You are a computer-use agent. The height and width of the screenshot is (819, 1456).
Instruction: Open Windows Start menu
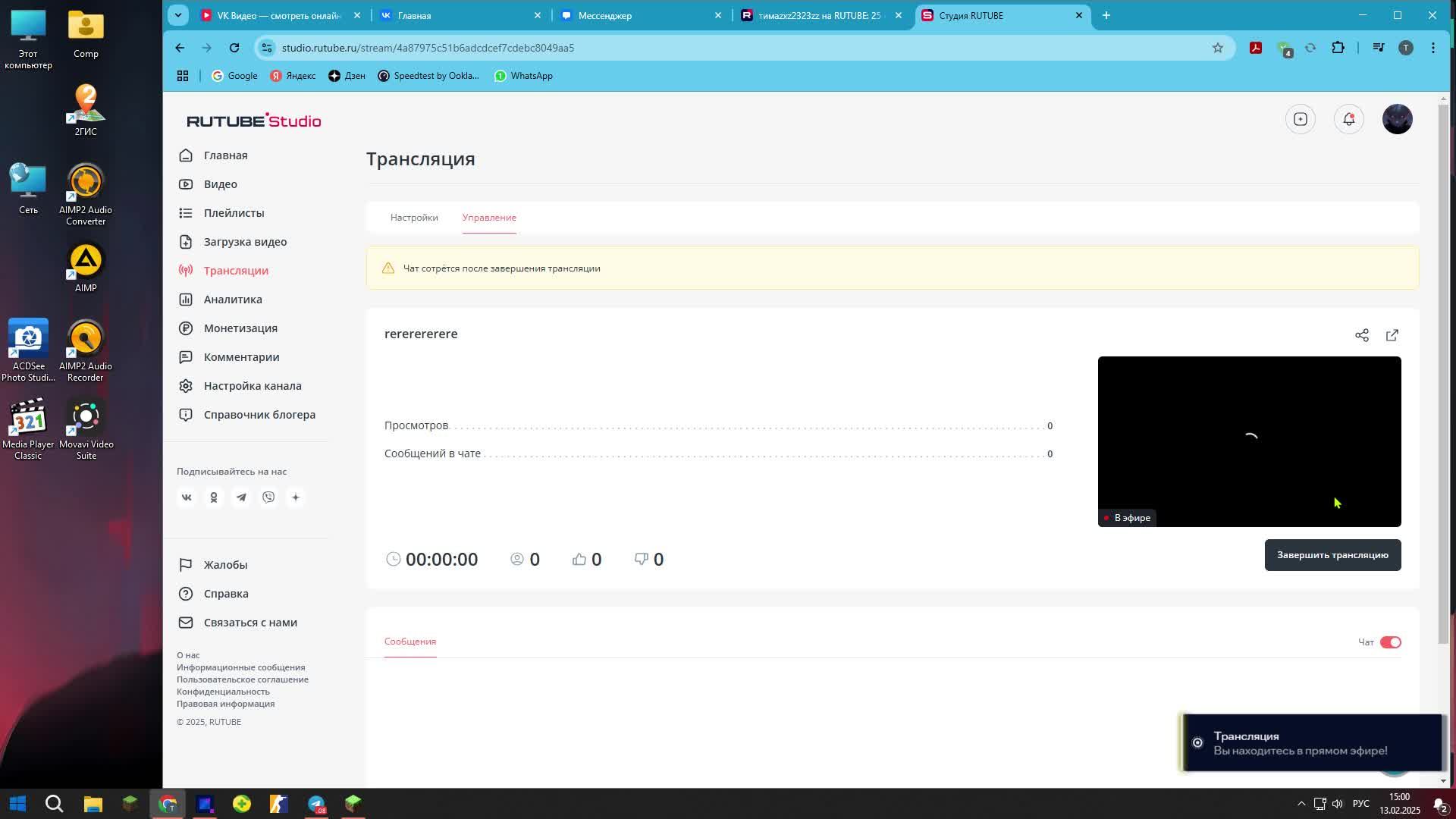18,804
